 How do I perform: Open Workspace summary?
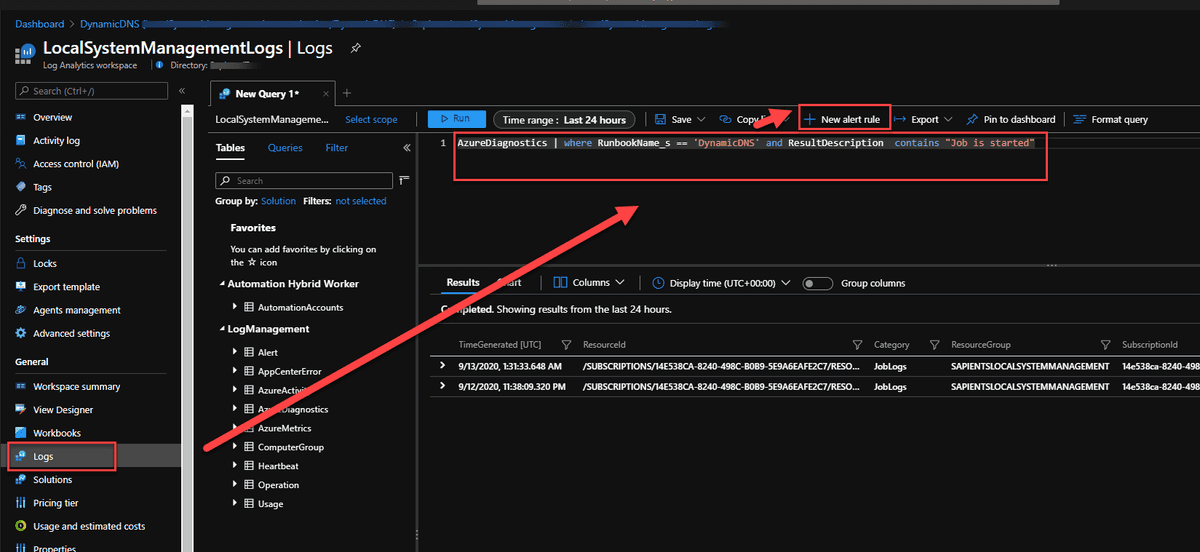pyautogui.click(x=76, y=386)
